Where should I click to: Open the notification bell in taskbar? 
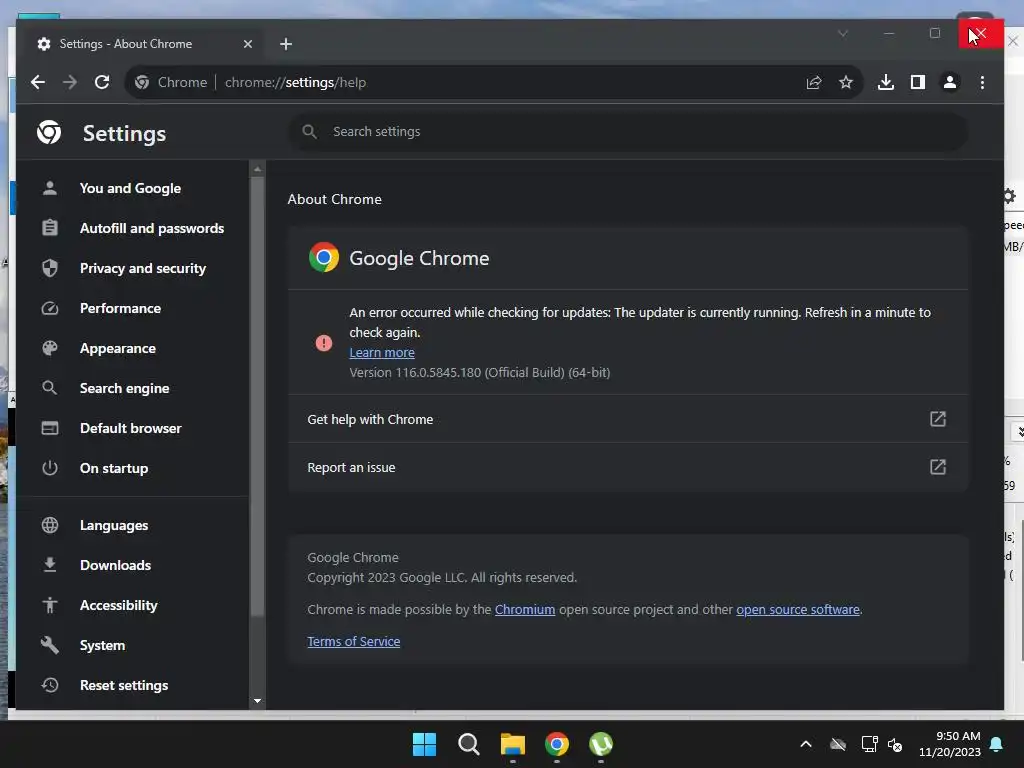997,744
